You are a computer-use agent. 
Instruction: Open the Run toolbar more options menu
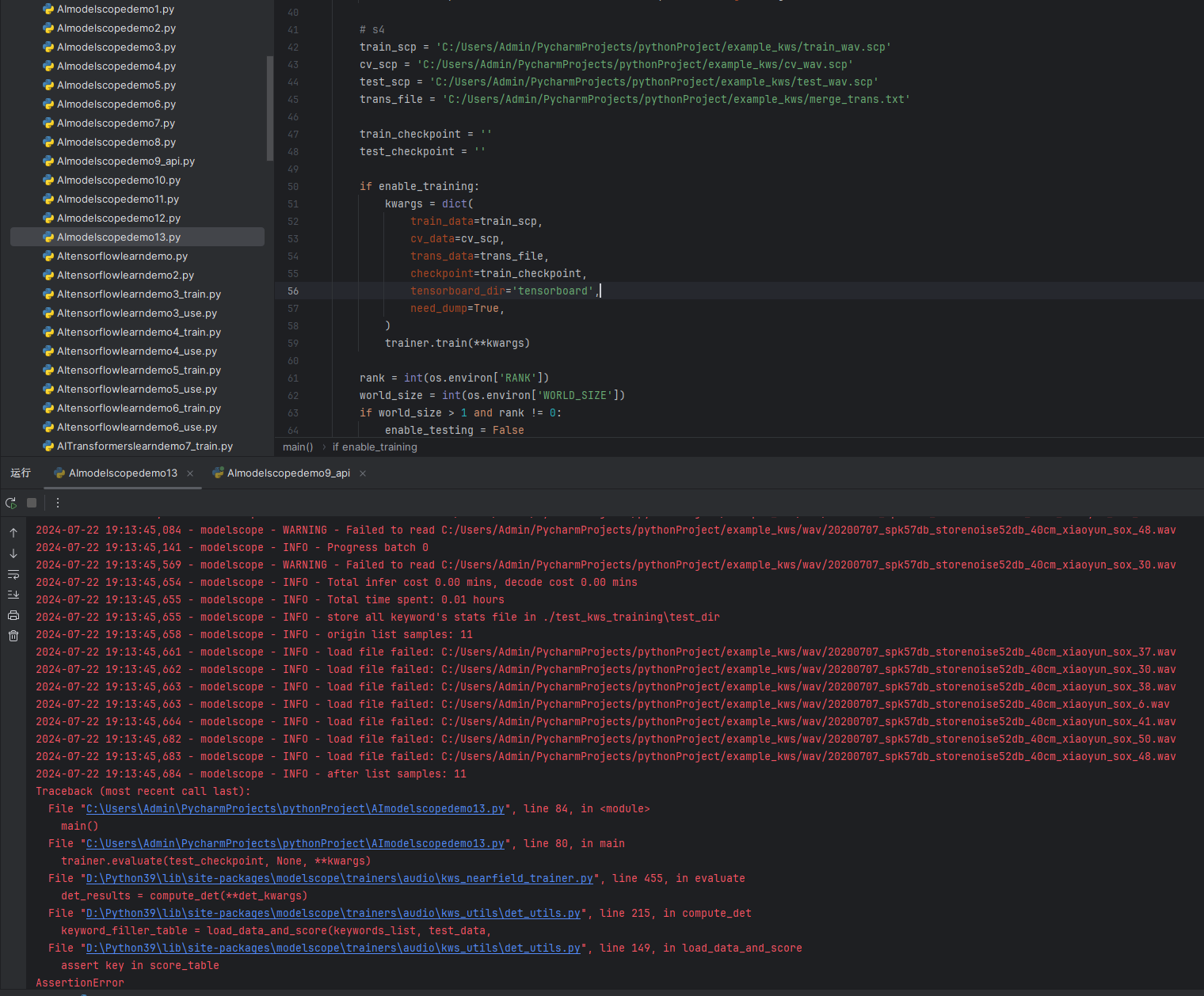pos(58,503)
